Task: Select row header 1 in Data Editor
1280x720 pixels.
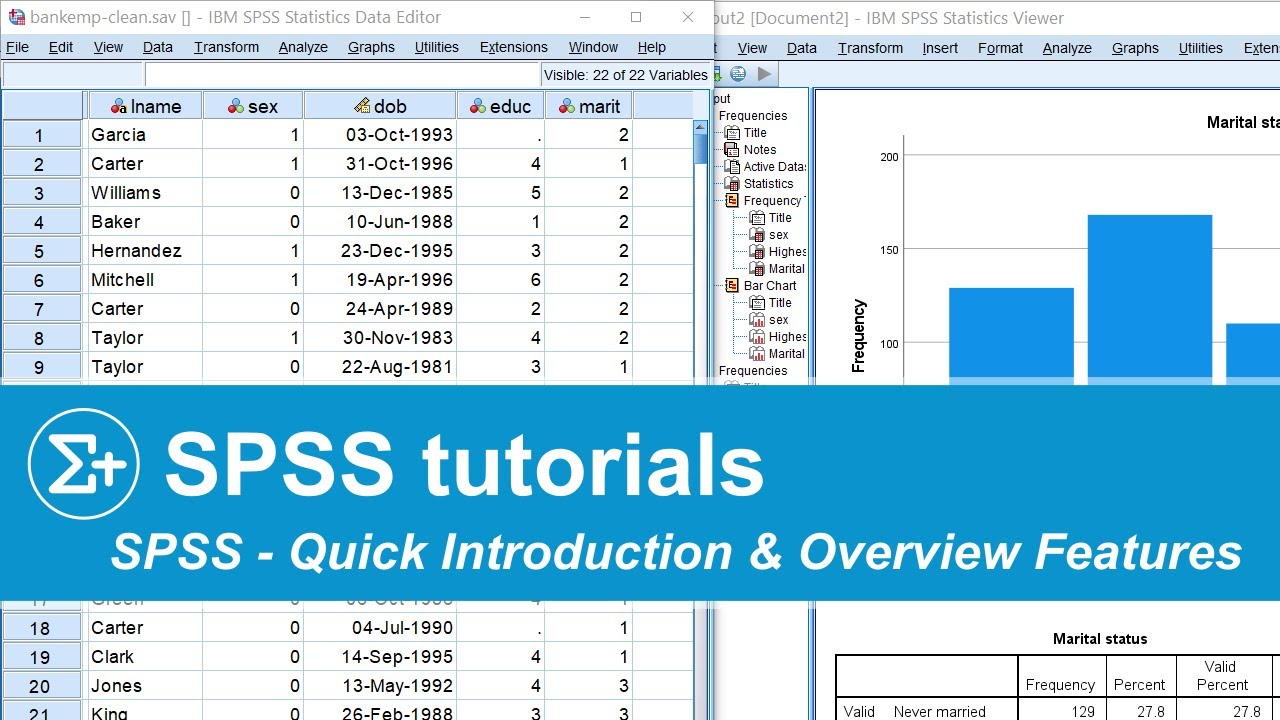Action: tap(41, 135)
